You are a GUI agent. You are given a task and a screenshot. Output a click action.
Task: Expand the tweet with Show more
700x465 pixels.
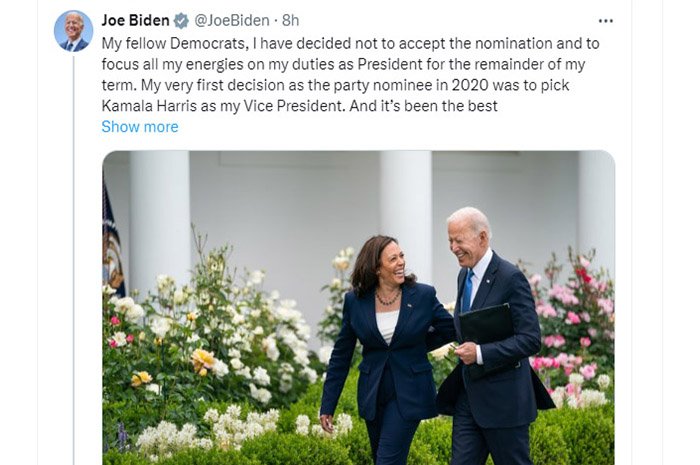pos(140,127)
